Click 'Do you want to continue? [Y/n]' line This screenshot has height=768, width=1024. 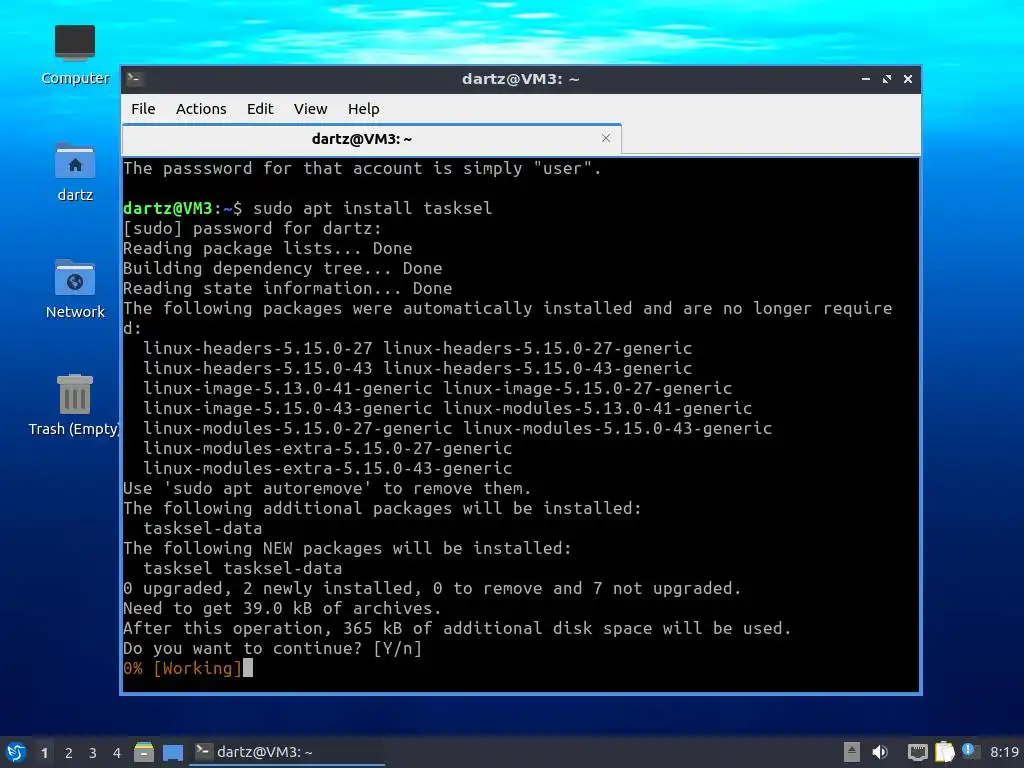[x=272, y=648]
